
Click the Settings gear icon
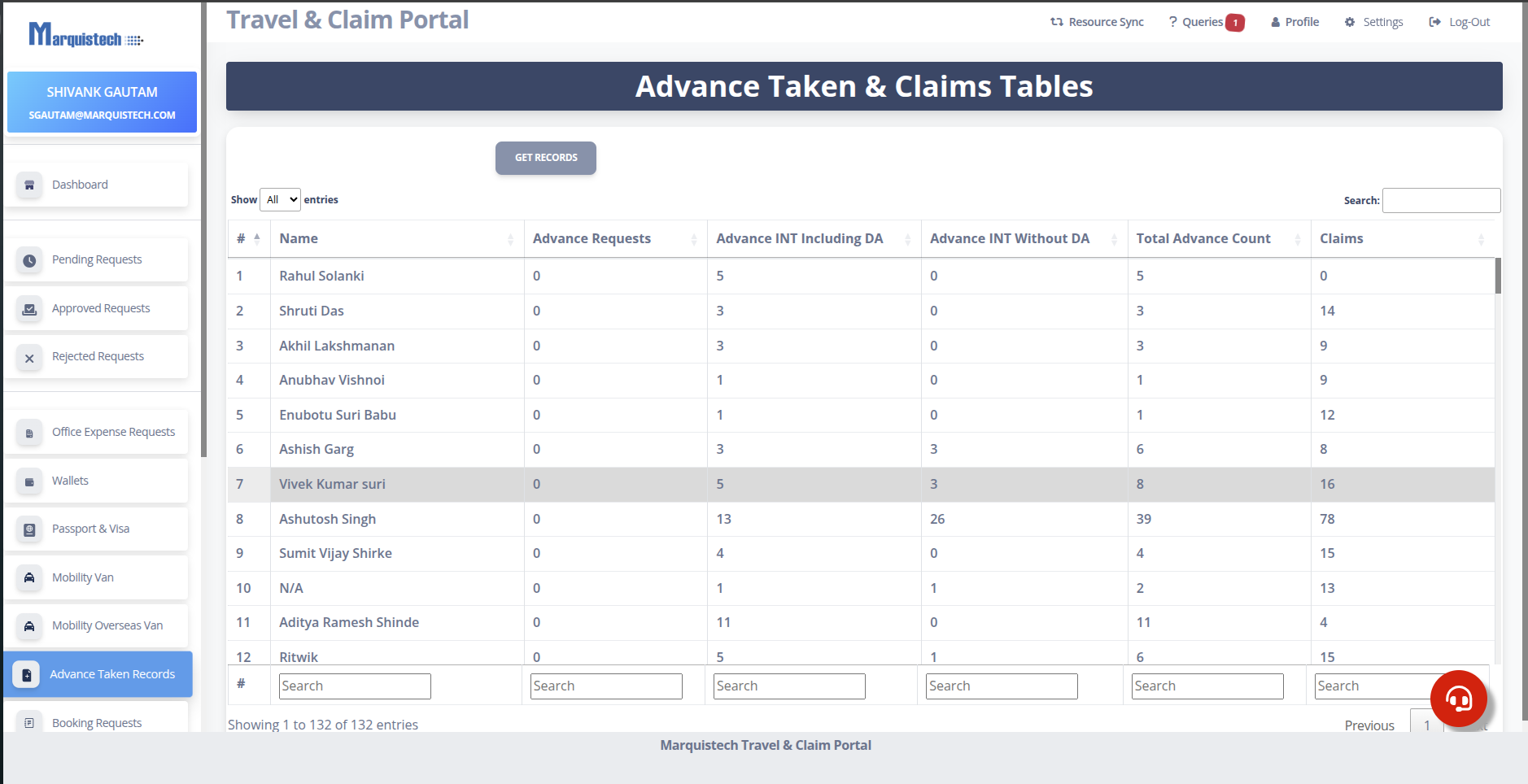pos(1350,22)
